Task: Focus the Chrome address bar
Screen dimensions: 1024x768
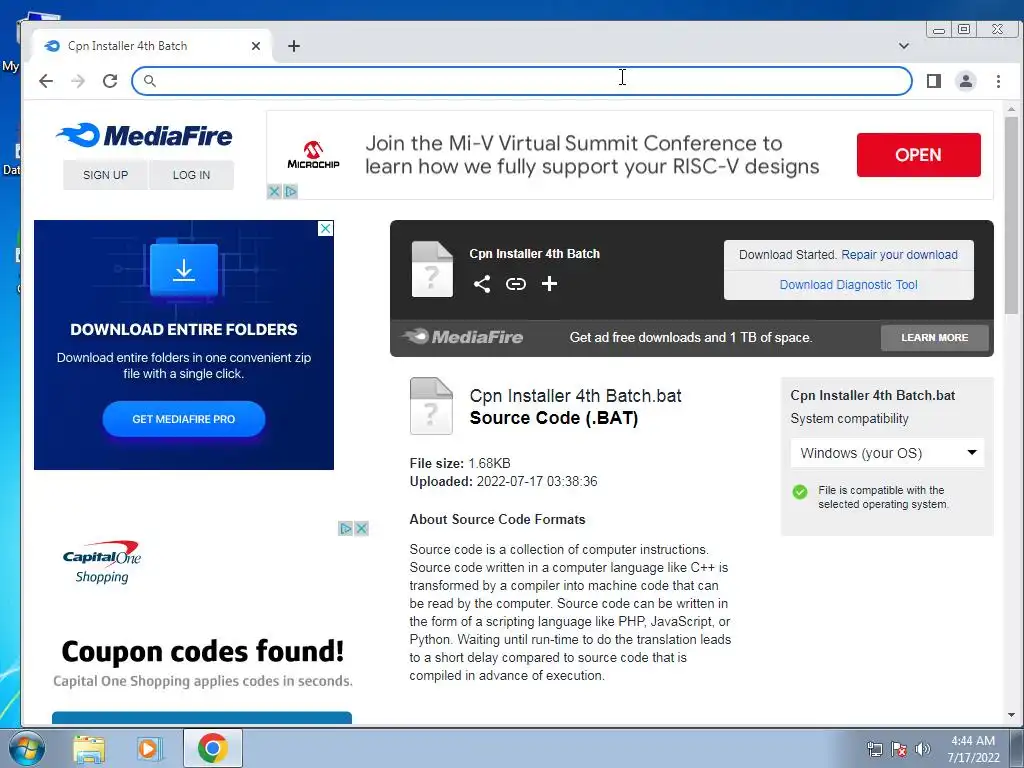Action: point(521,81)
